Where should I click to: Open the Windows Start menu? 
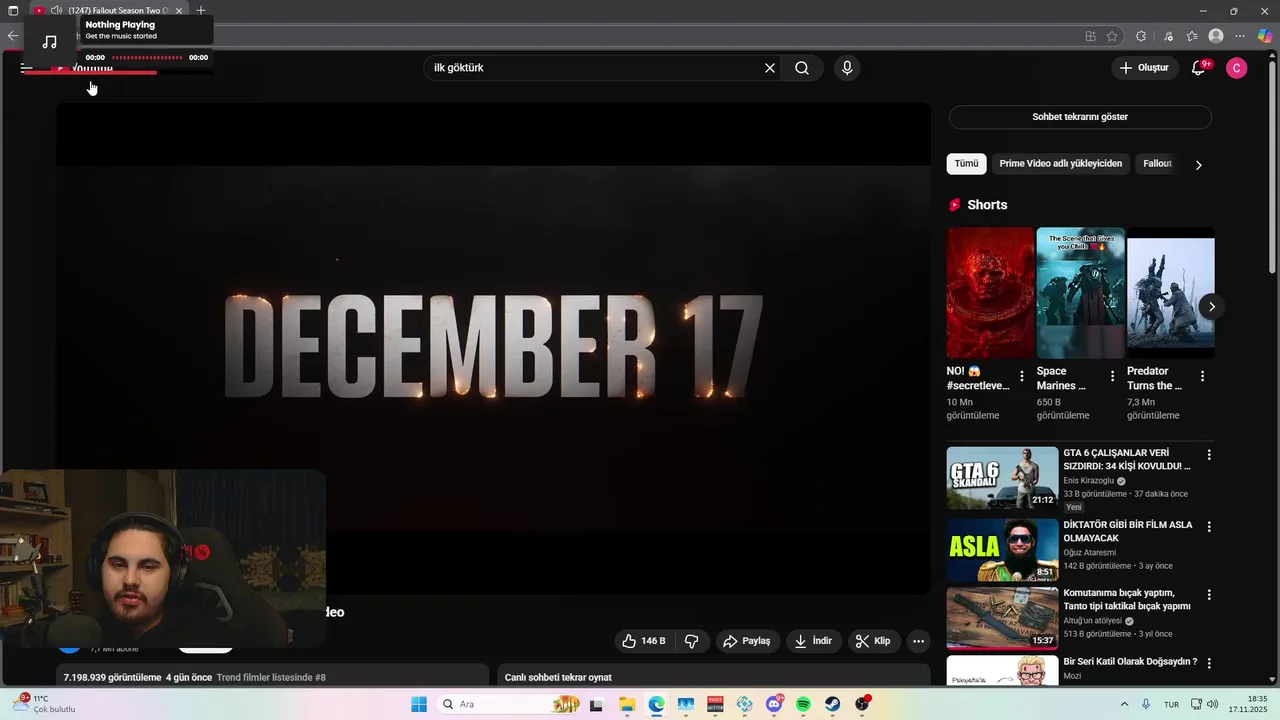419,704
